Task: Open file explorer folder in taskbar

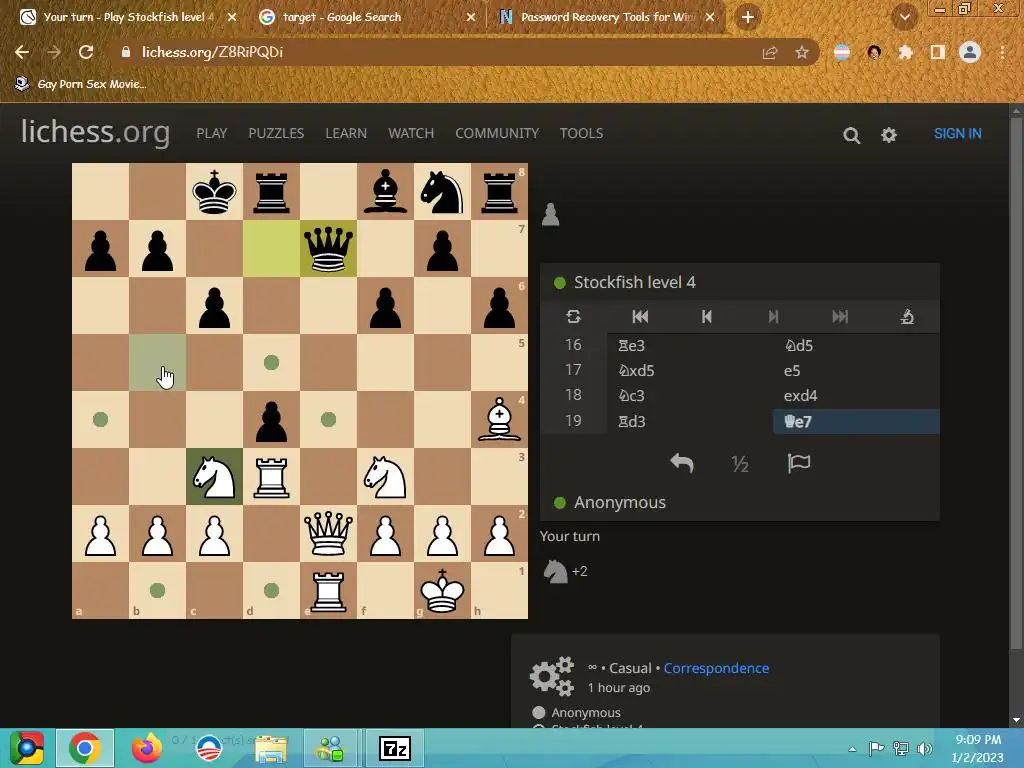Action: click(271, 748)
